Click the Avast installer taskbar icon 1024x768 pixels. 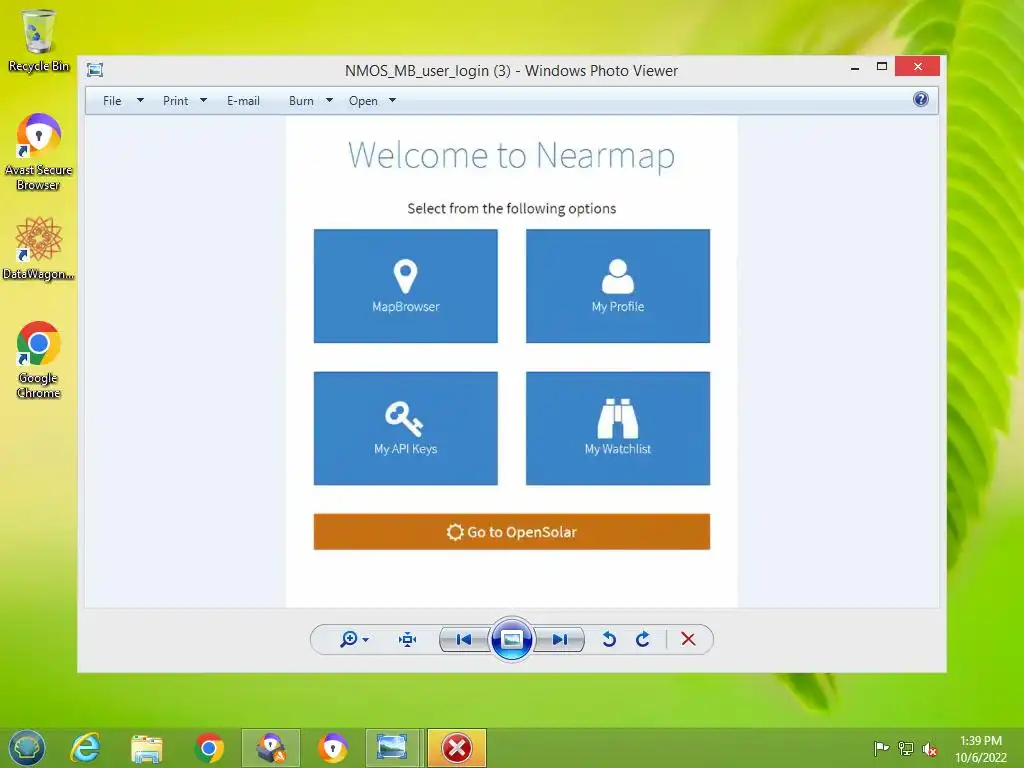click(271, 748)
